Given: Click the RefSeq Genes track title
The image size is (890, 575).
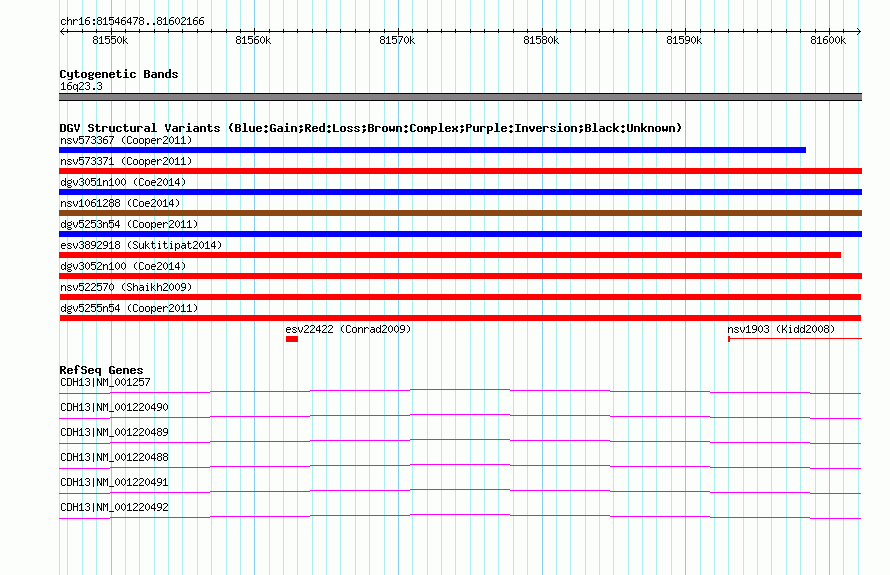Looking at the screenshot, I should 101,370.
